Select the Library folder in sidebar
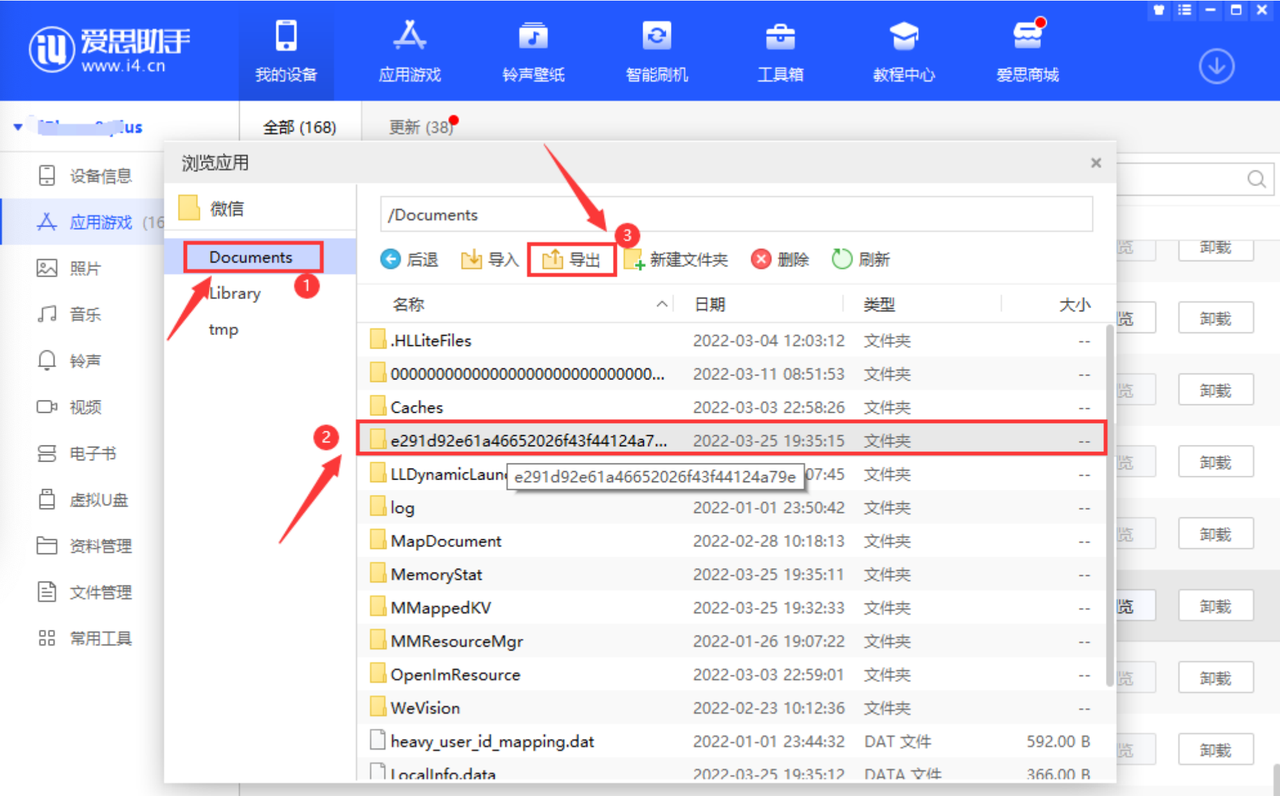 tap(235, 293)
